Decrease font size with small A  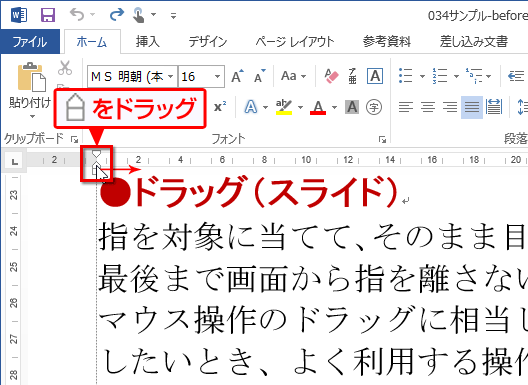pos(259,76)
